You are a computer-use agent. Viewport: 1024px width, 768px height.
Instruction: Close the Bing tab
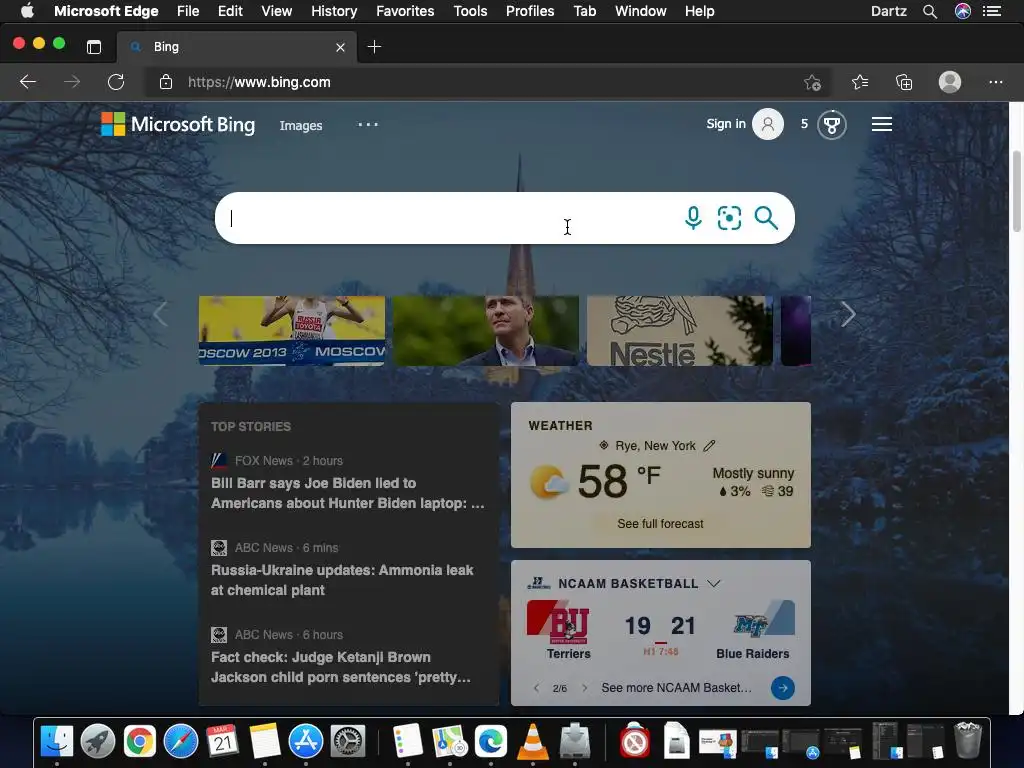(340, 47)
